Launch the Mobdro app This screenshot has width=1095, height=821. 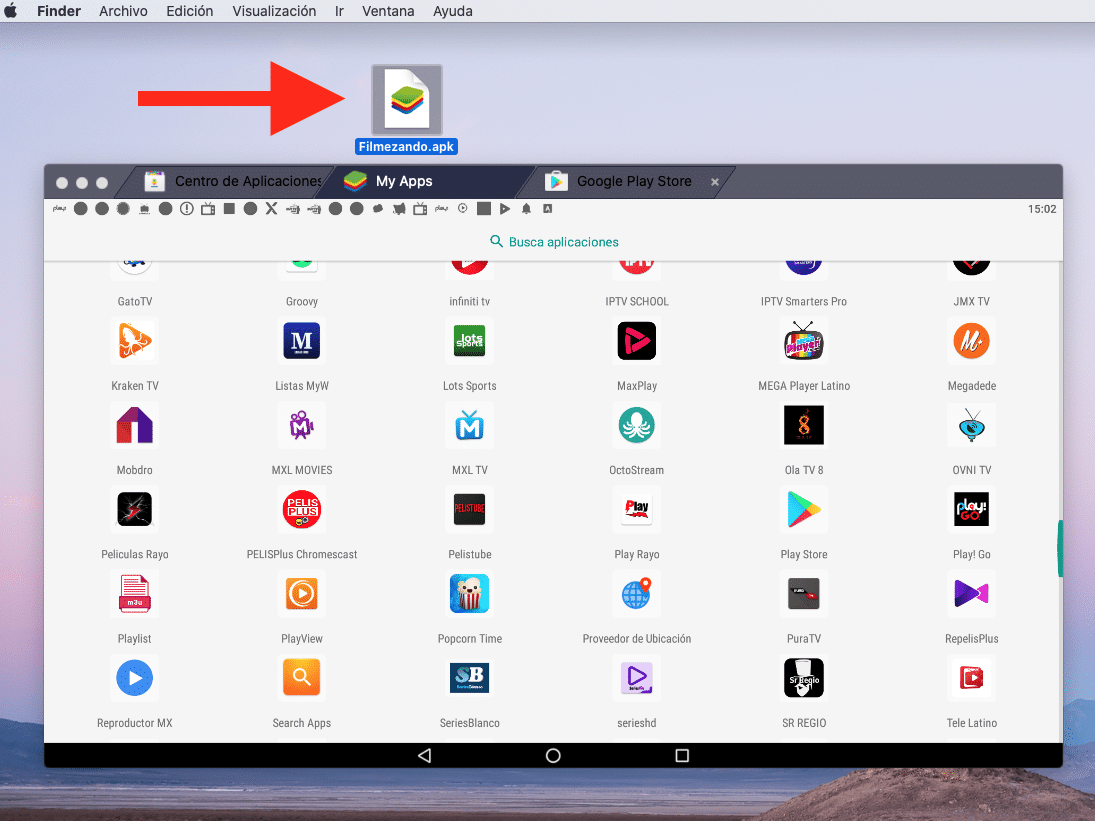point(134,425)
